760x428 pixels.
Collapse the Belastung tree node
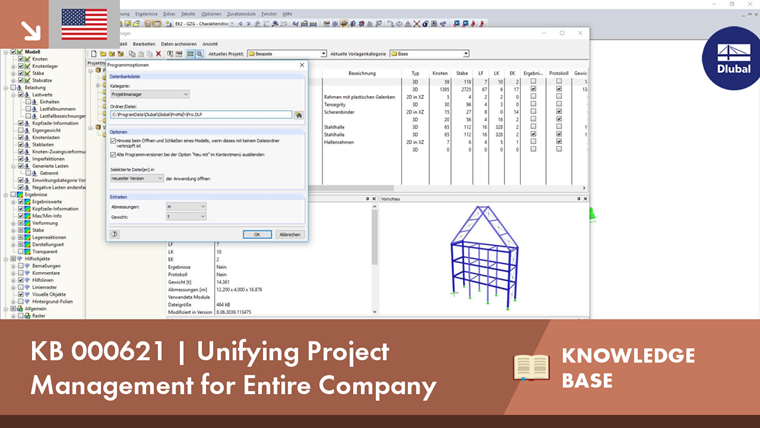click(6, 88)
